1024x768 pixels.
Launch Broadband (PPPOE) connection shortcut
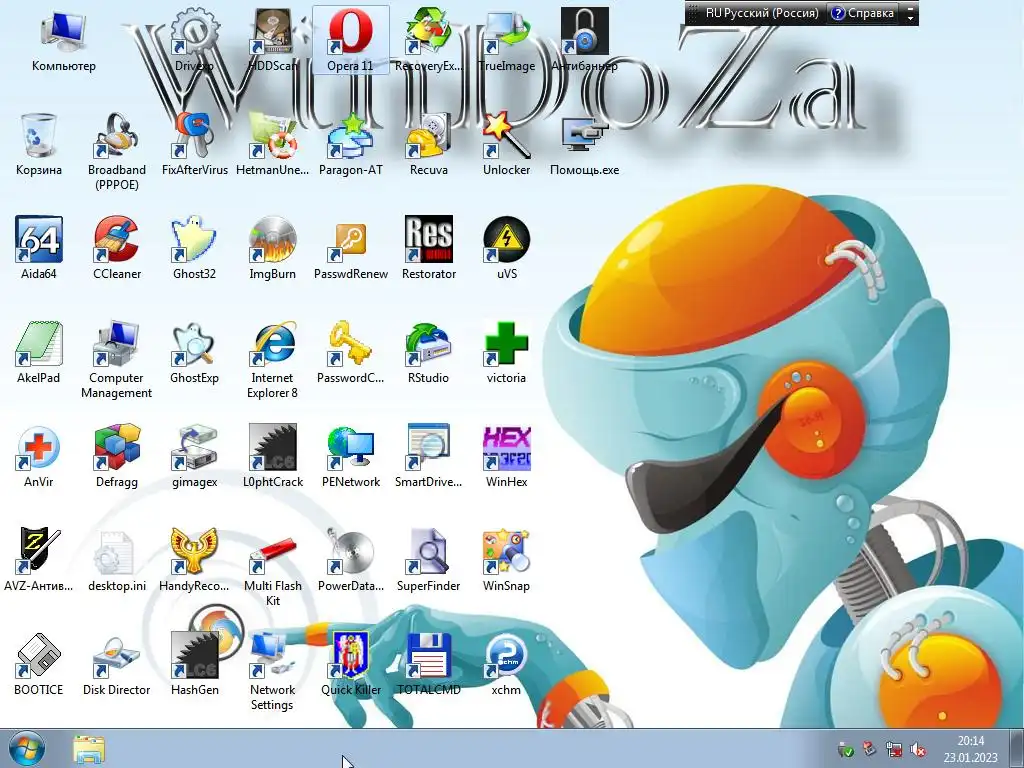[117, 152]
